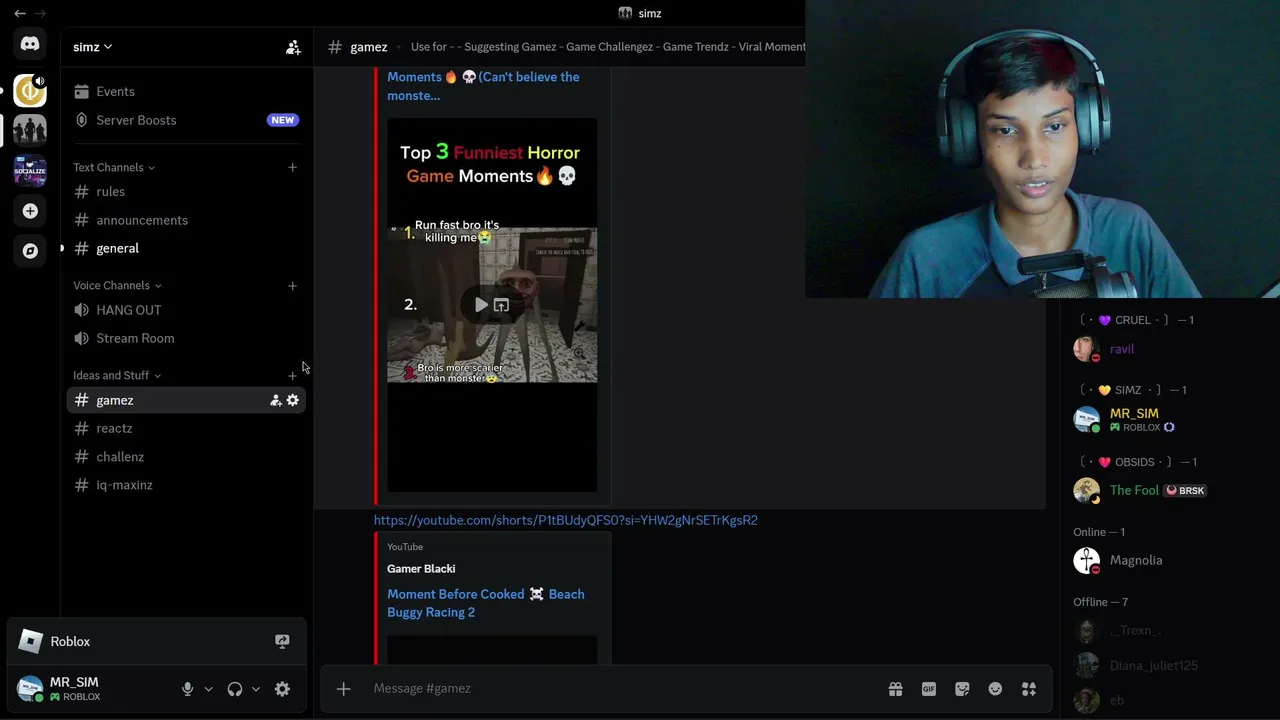Collapse the Ideas and Stuff category
Image resolution: width=1280 pixels, height=720 pixels.
(117, 375)
